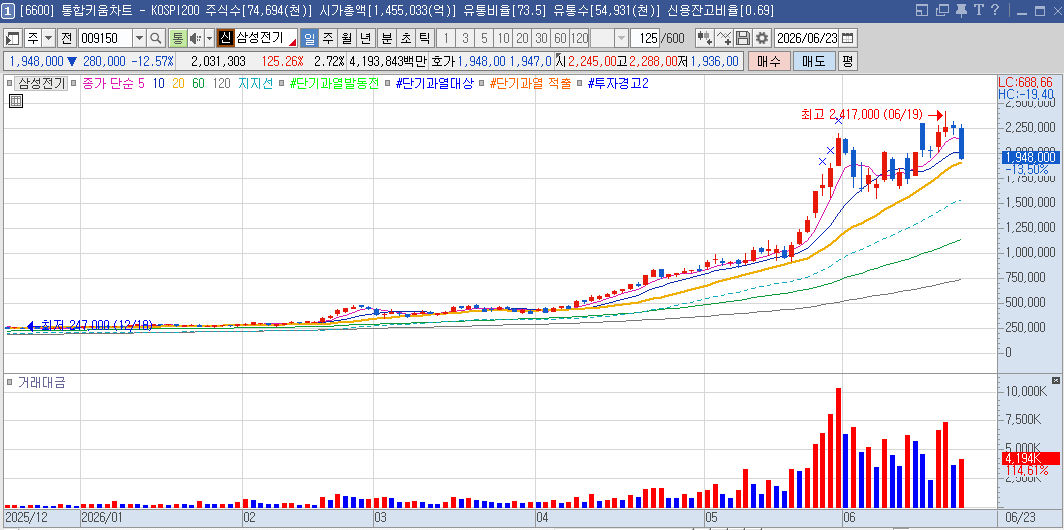Click the 호가 quote label
The width and height of the screenshot is (1064, 530).
pyautogui.click(x=442, y=61)
